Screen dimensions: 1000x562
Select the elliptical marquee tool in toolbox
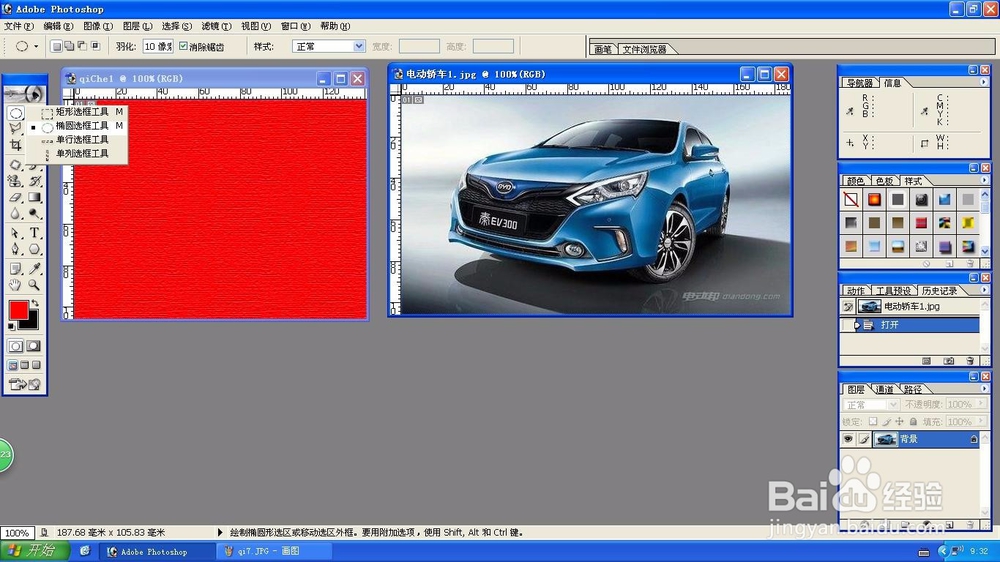(16, 114)
